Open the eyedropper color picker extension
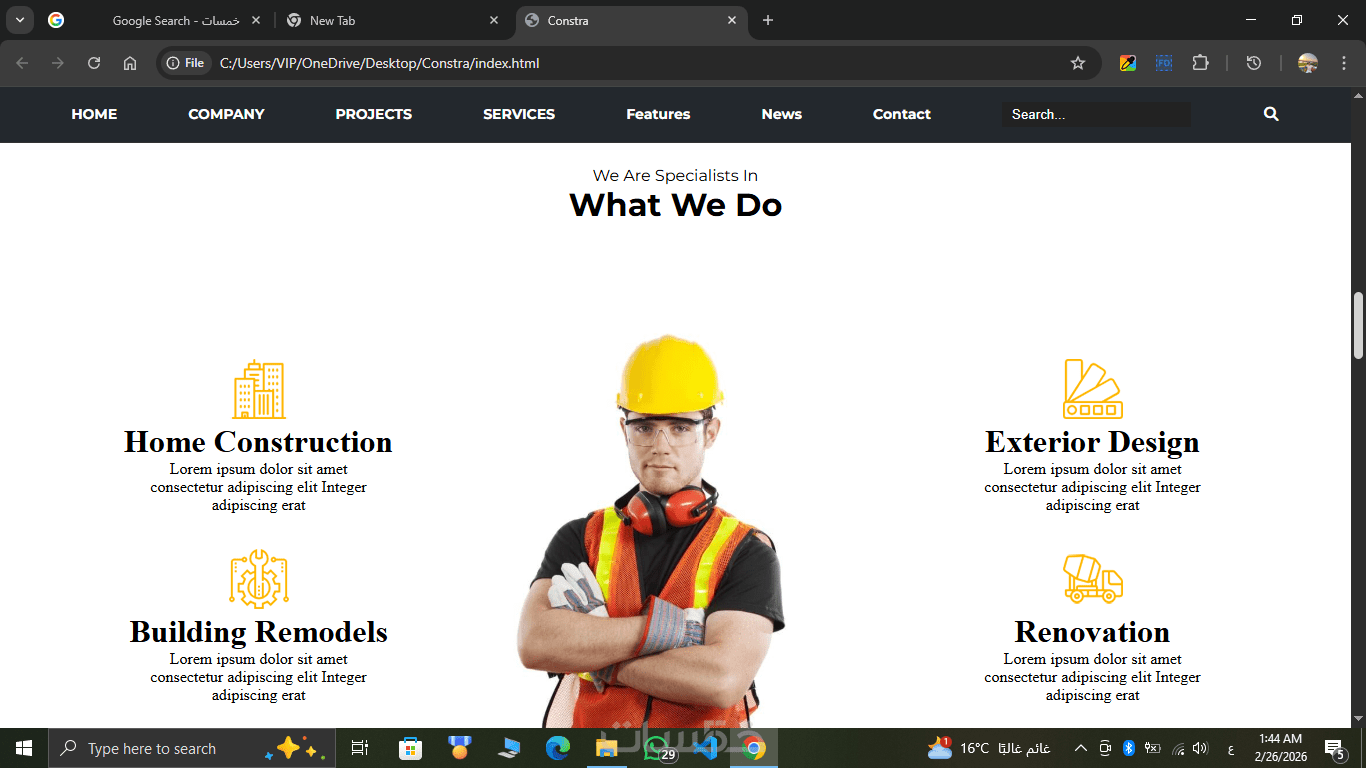The height and width of the screenshot is (768, 1366). [x=1127, y=63]
